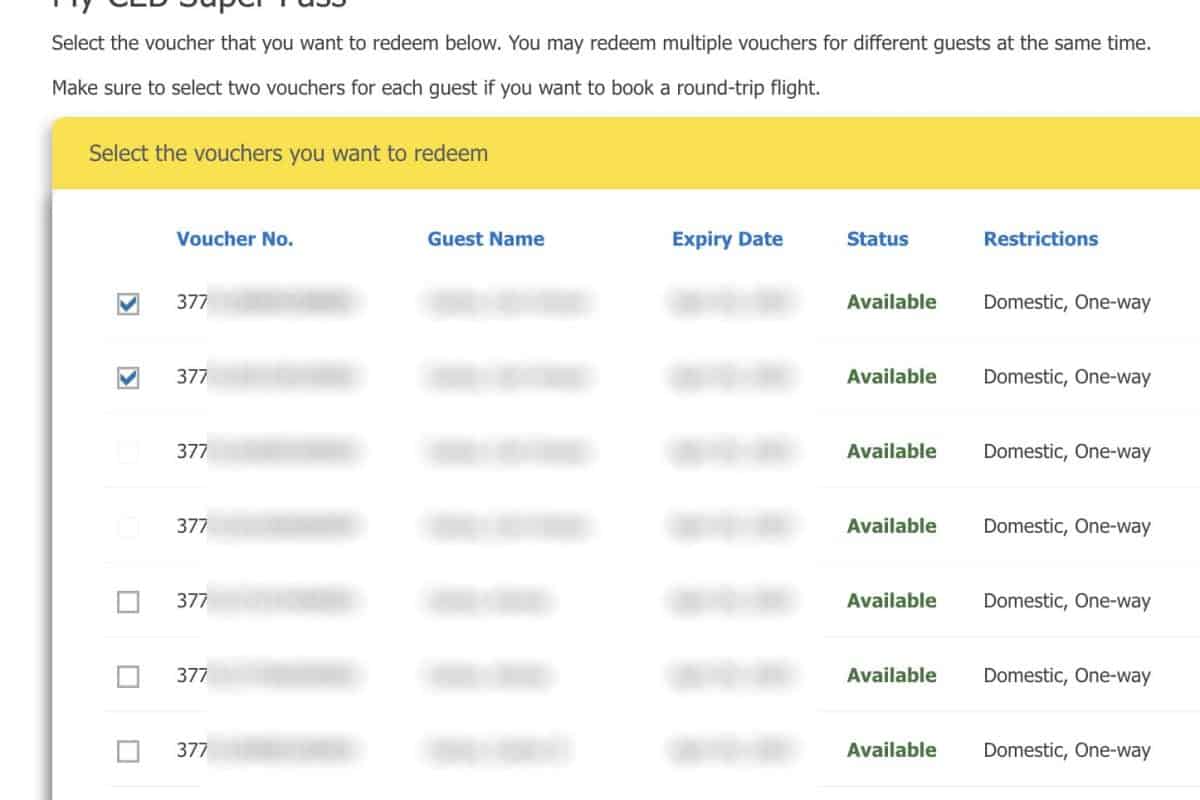Click the first row's Domestic, One-way restriction
Viewport: 1200px width, 800px height.
coord(1066,302)
